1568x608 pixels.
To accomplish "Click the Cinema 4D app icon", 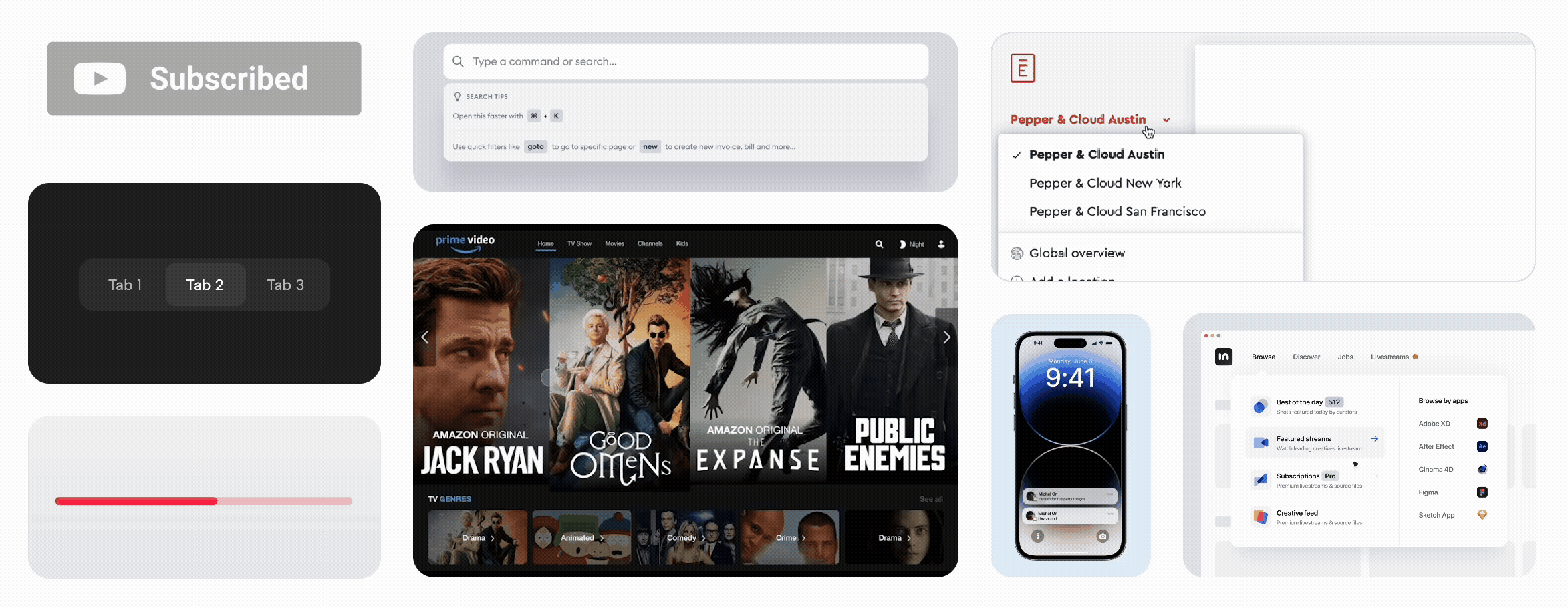I will coord(1482,470).
